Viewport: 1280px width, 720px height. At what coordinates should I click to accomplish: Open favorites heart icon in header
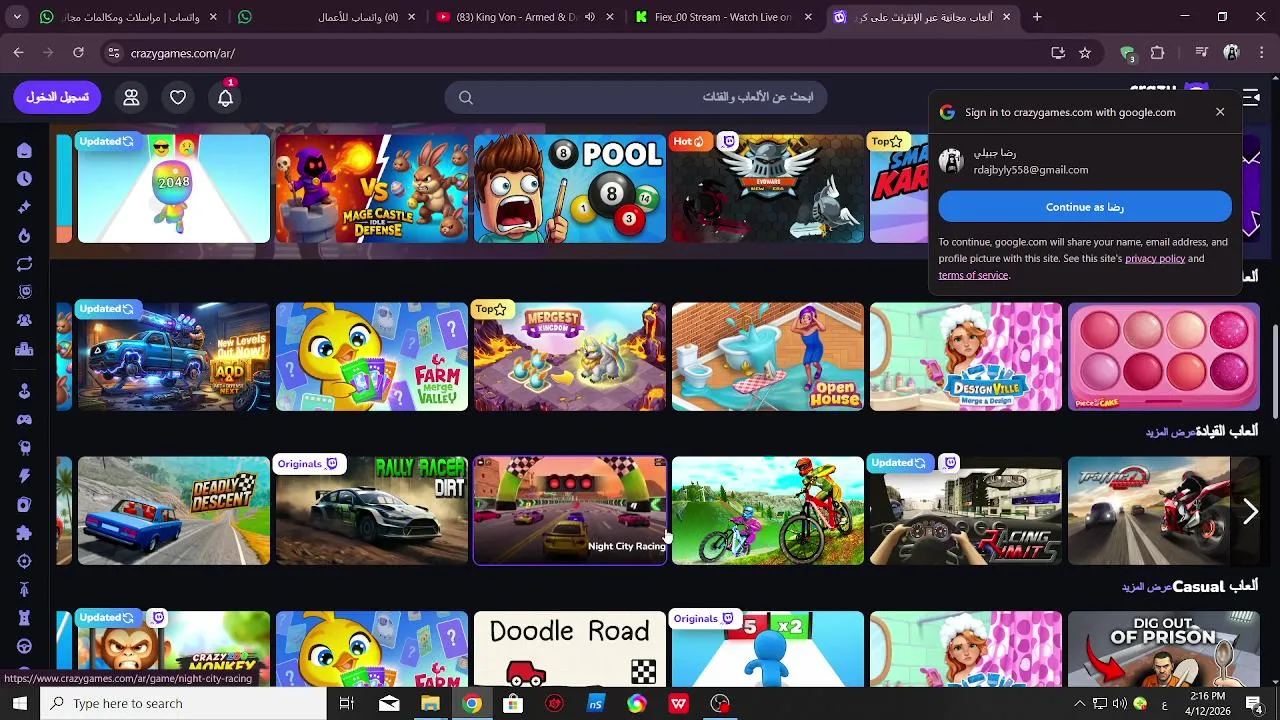pyautogui.click(x=178, y=97)
